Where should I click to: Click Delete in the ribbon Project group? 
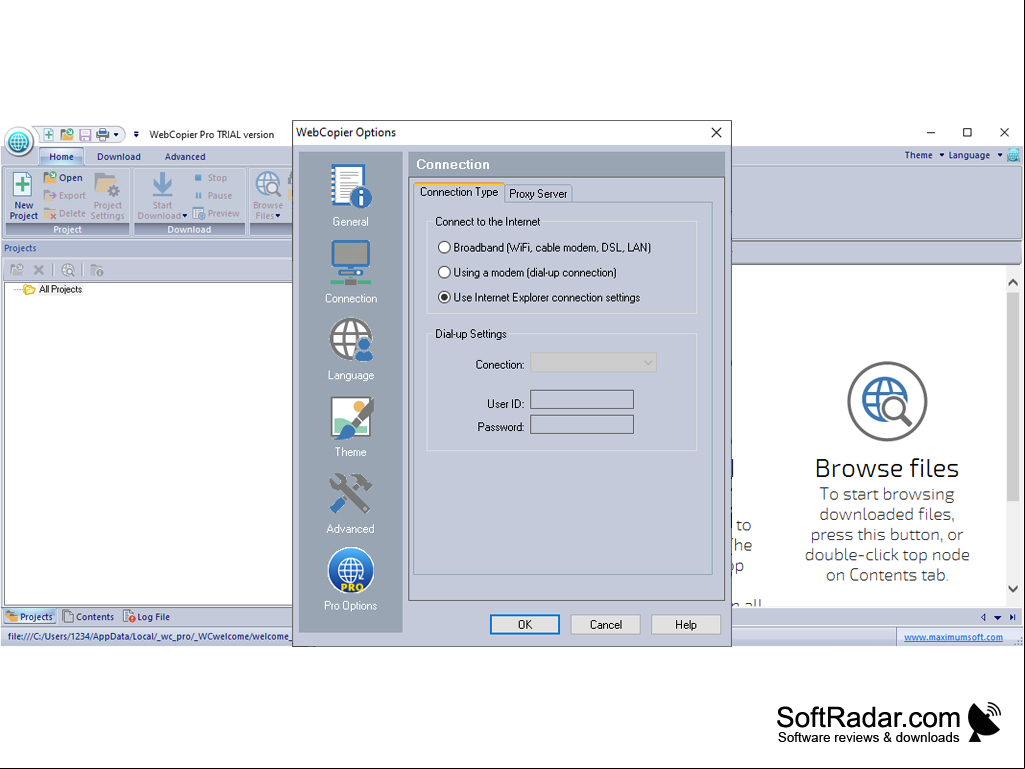click(x=65, y=213)
